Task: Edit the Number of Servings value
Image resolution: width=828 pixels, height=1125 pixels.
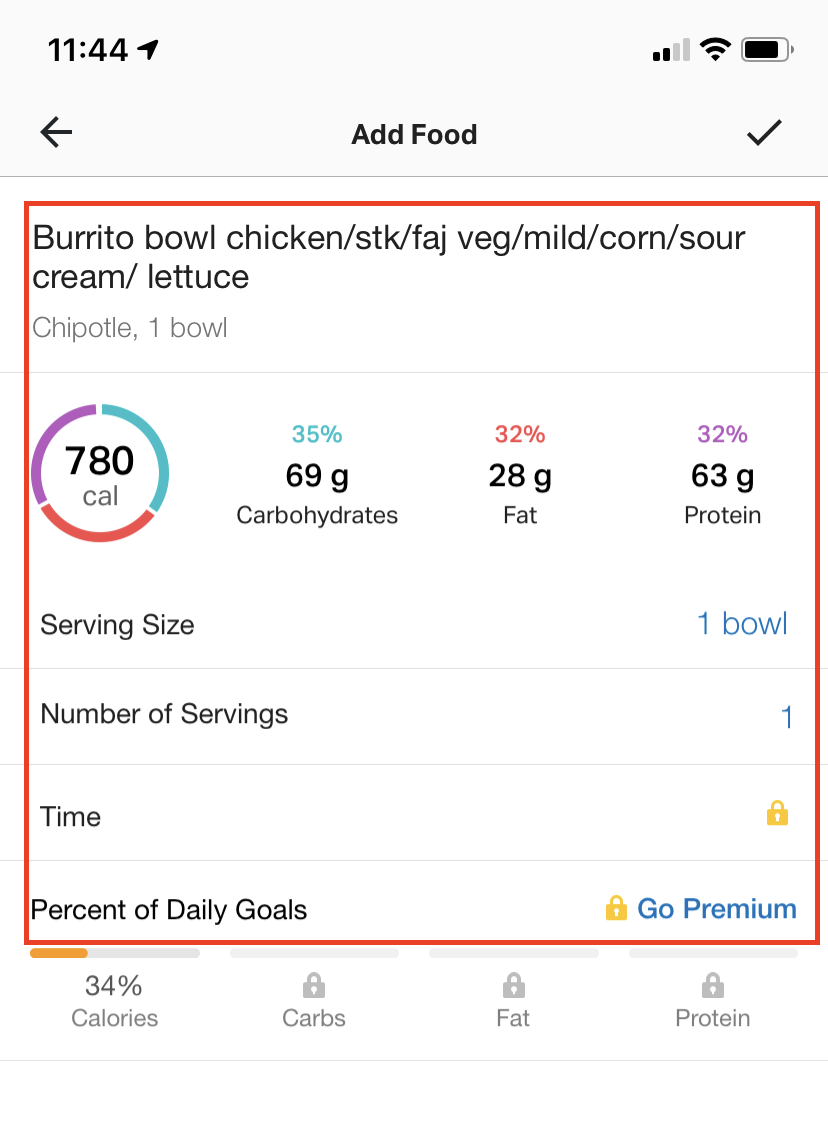Action: [786, 717]
